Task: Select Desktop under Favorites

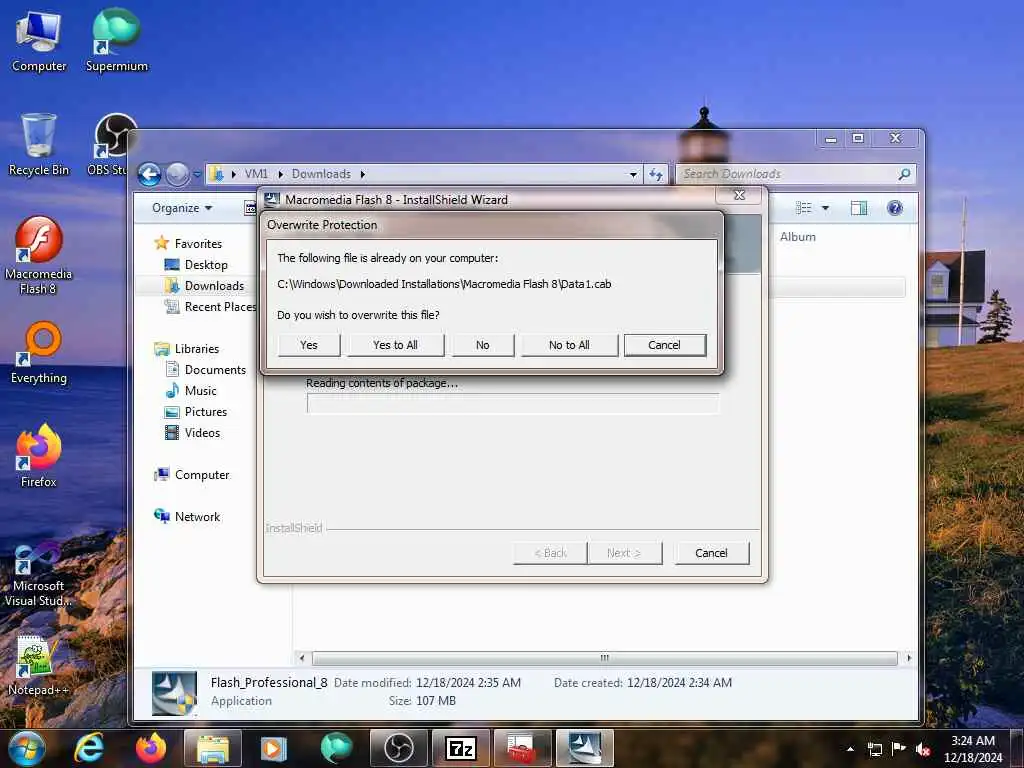Action: pos(206,264)
